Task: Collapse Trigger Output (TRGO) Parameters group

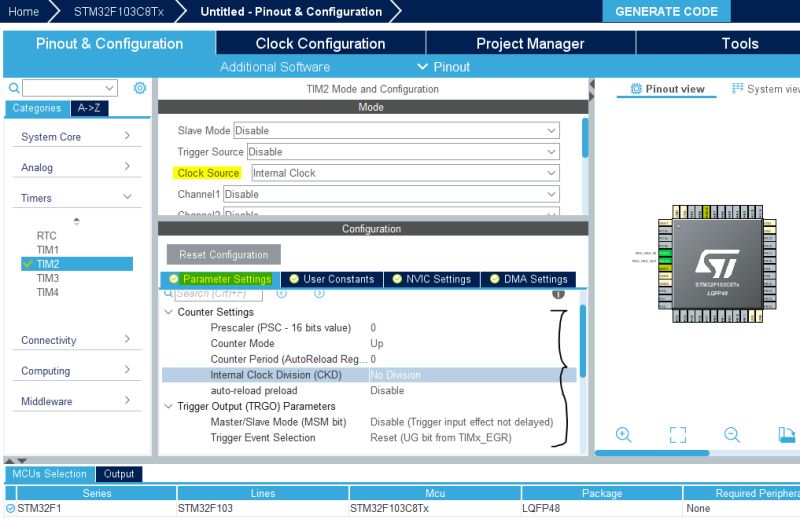Action: click(x=168, y=406)
